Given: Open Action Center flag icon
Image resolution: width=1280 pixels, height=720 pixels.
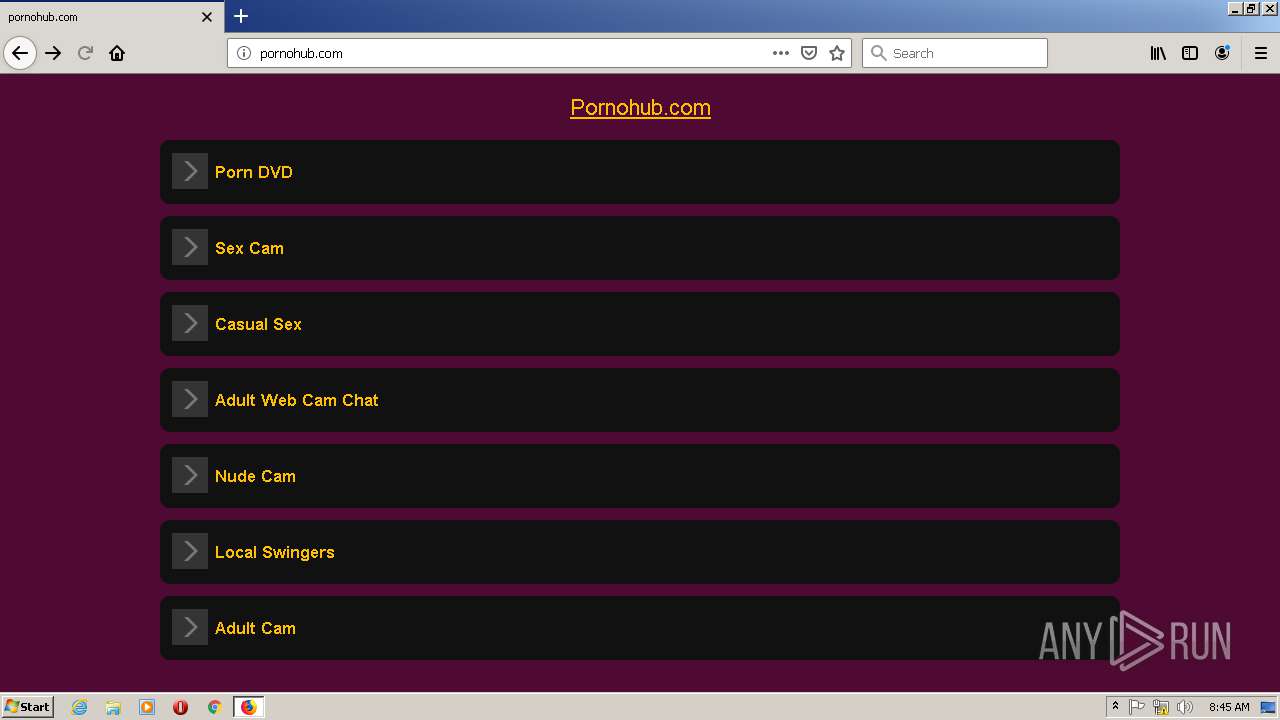Looking at the screenshot, I should coord(1137,707).
